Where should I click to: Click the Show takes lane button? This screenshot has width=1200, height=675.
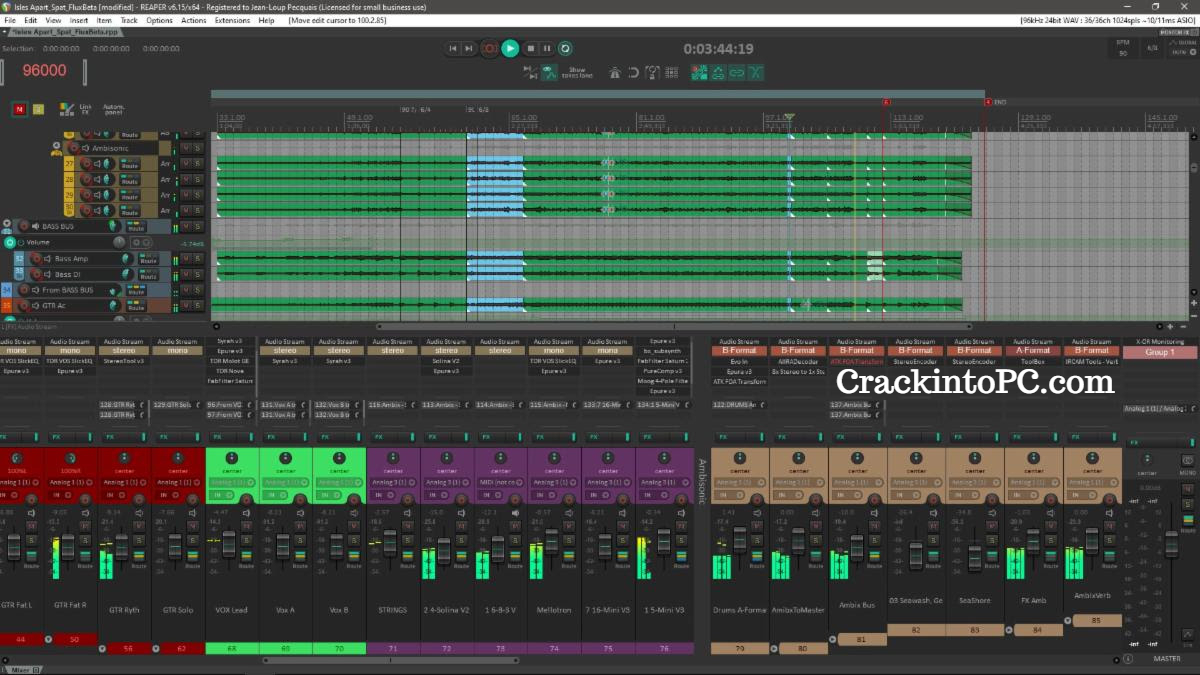tap(577, 72)
